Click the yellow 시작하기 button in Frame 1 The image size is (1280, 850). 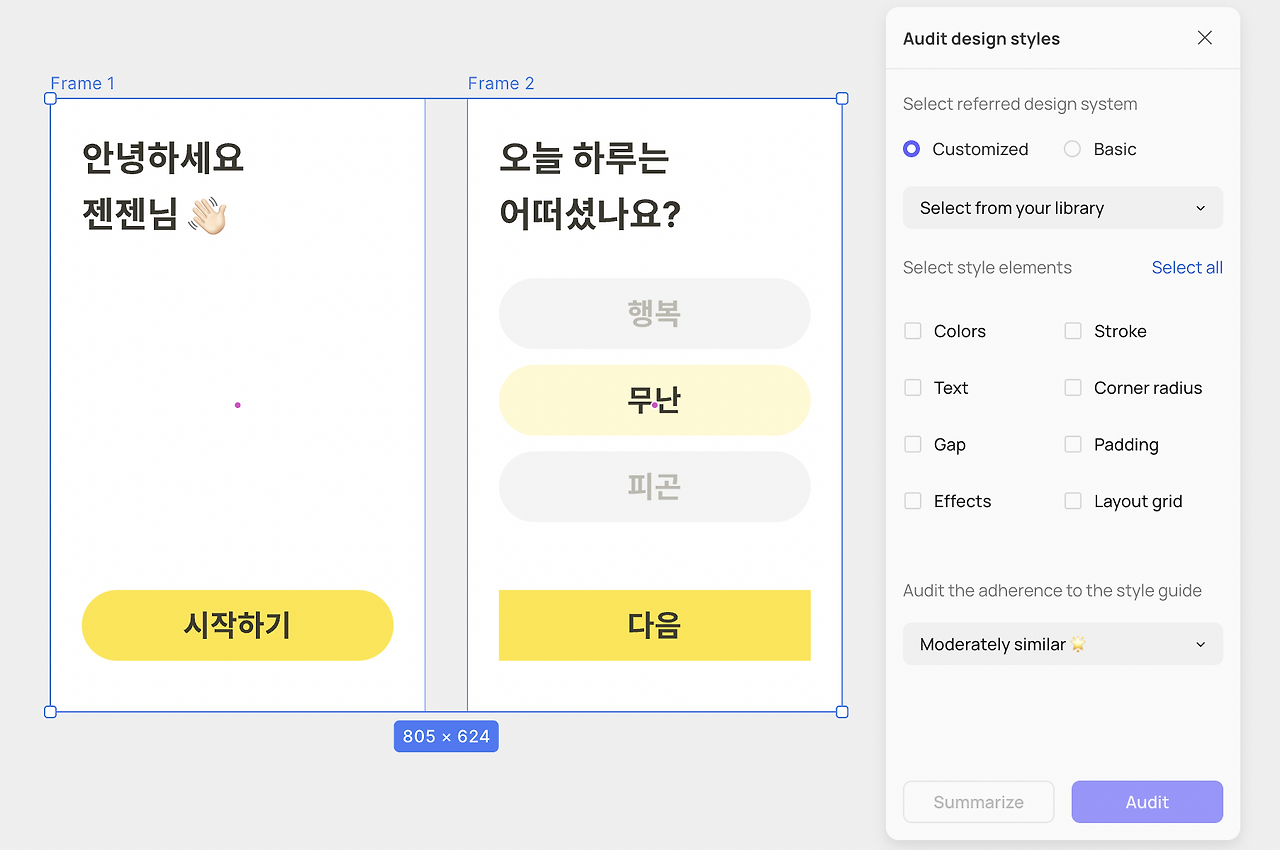click(x=237, y=624)
